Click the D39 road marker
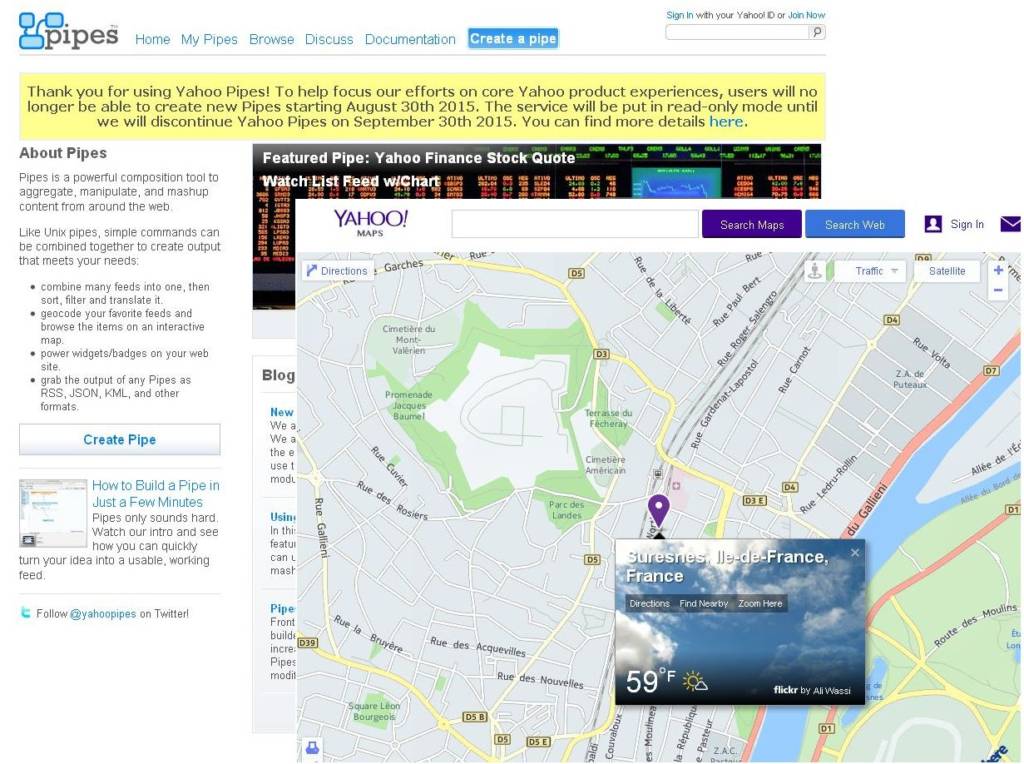This screenshot has width=1024, height=764. click(x=307, y=643)
